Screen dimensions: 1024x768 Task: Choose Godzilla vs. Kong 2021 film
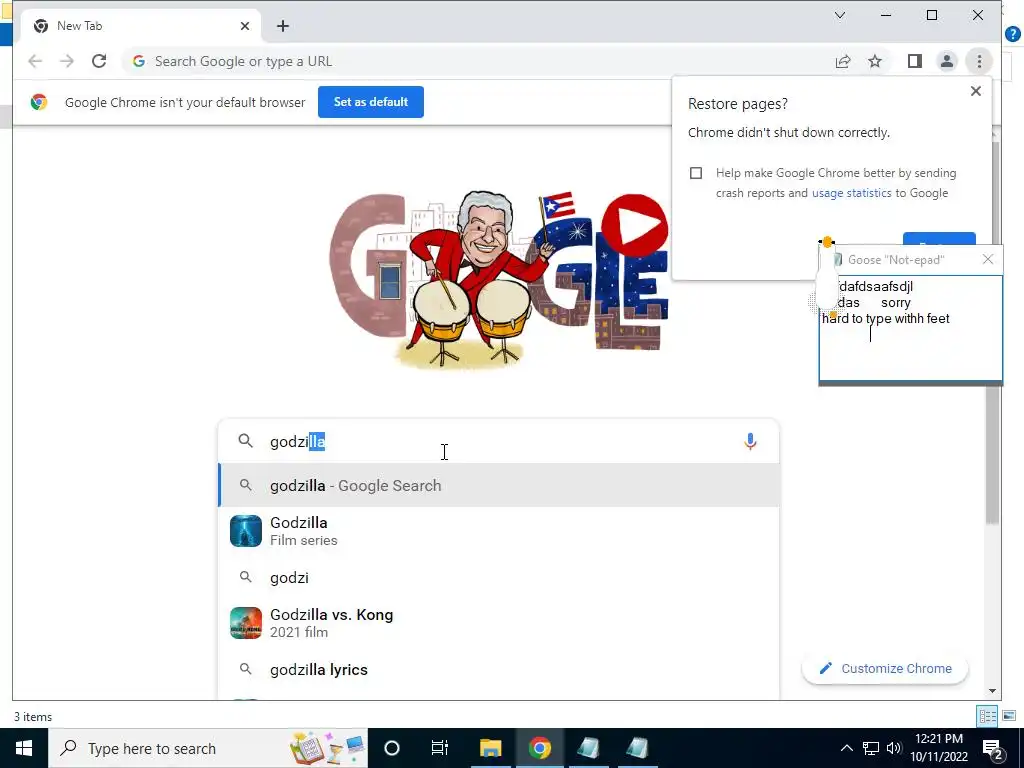click(x=499, y=623)
